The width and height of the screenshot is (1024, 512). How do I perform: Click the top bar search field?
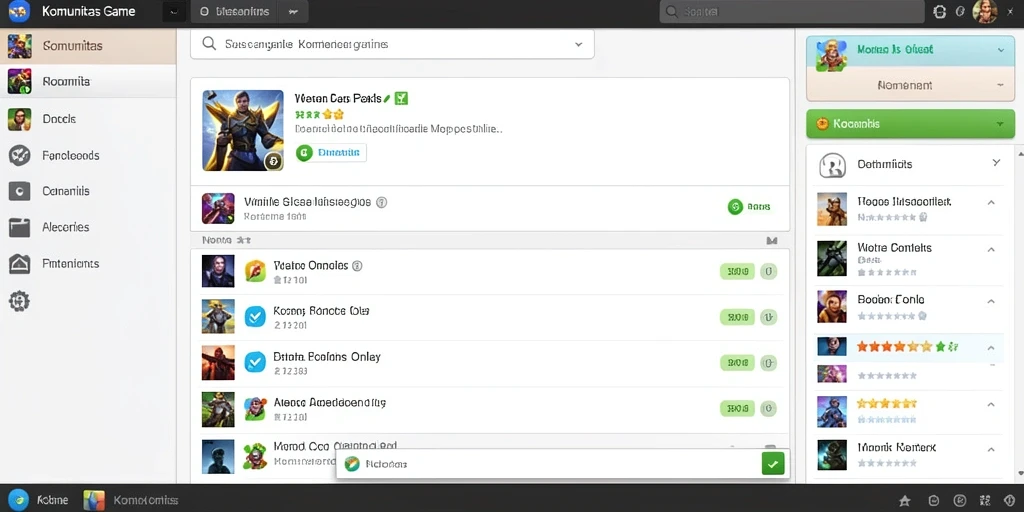point(792,12)
